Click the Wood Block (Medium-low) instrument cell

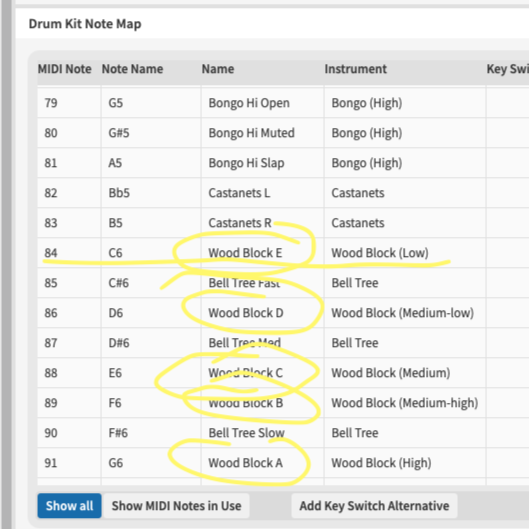click(405, 313)
